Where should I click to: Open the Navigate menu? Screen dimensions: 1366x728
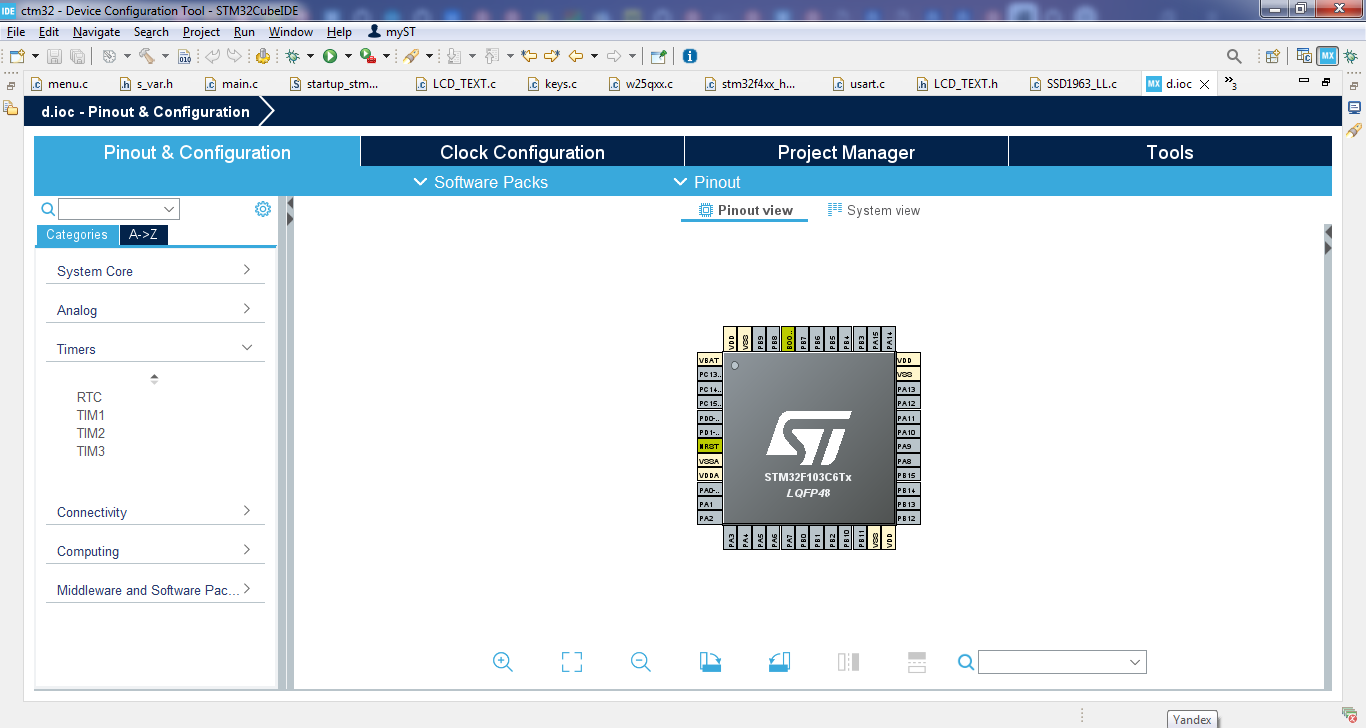(96, 32)
